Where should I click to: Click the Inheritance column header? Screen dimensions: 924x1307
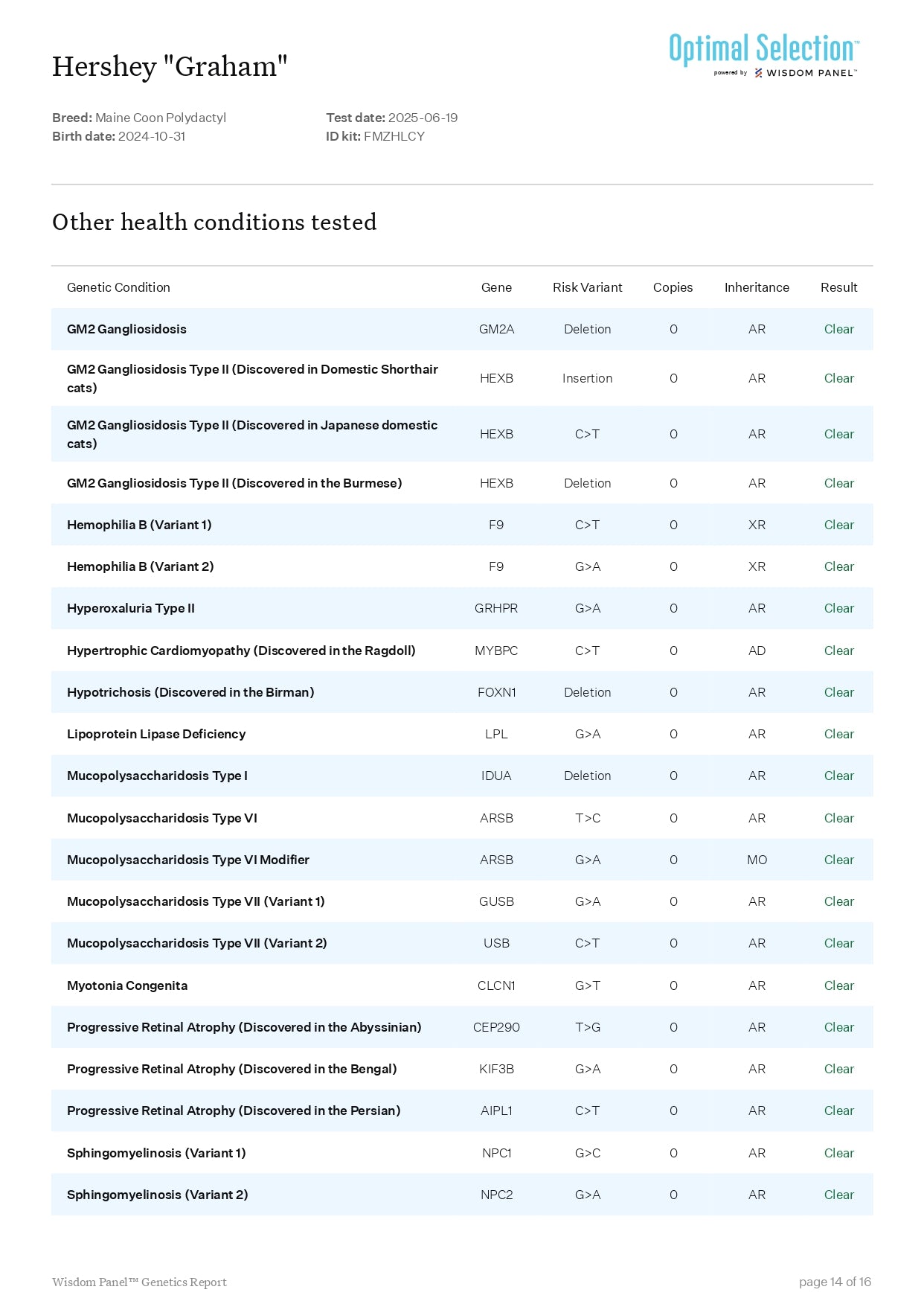pyautogui.click(x=756, y=287)
